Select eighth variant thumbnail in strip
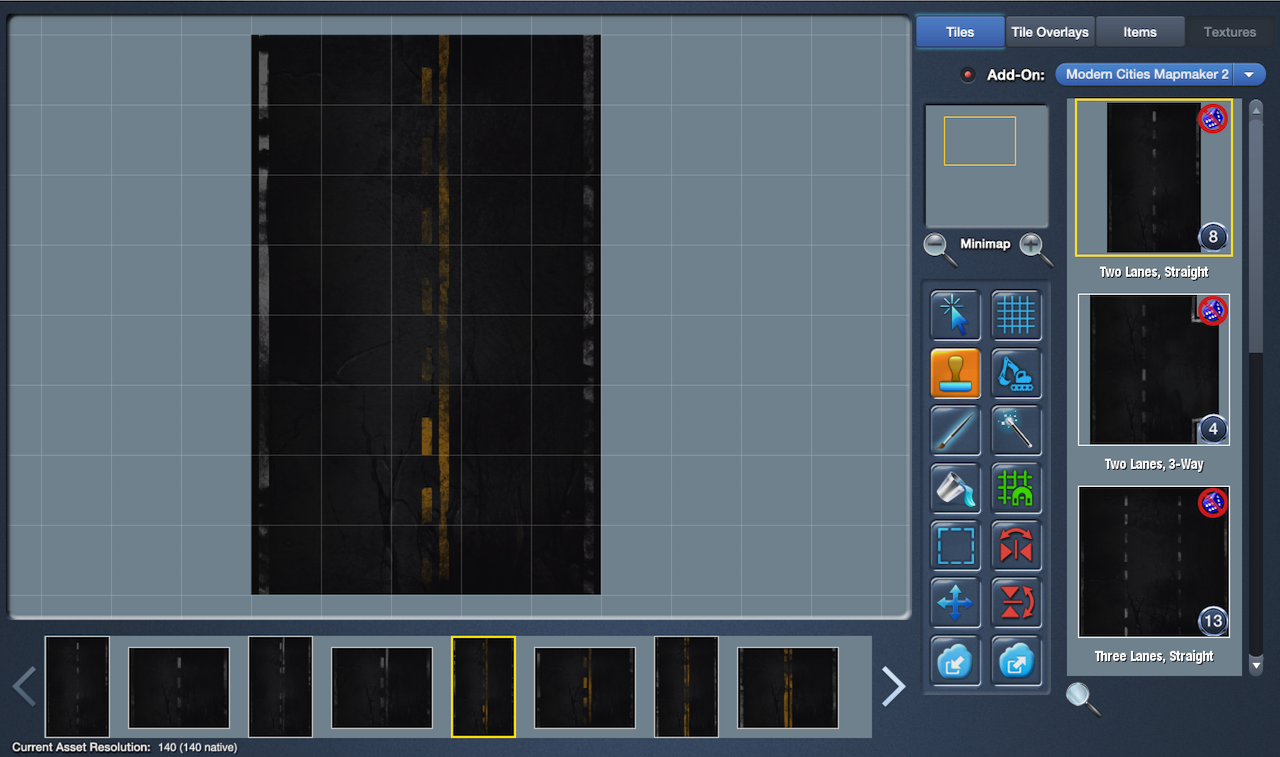 point(788,687)
